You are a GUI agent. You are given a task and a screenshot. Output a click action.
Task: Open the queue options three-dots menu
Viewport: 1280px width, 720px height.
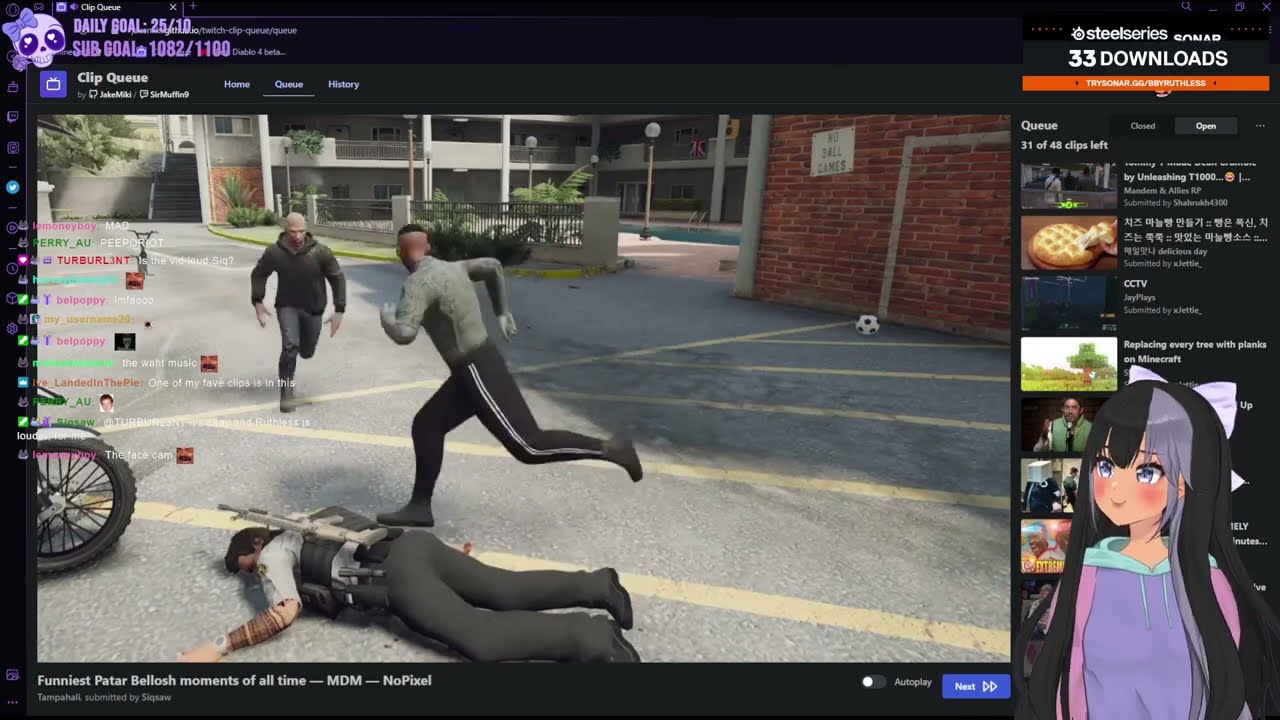(1260, 126)
